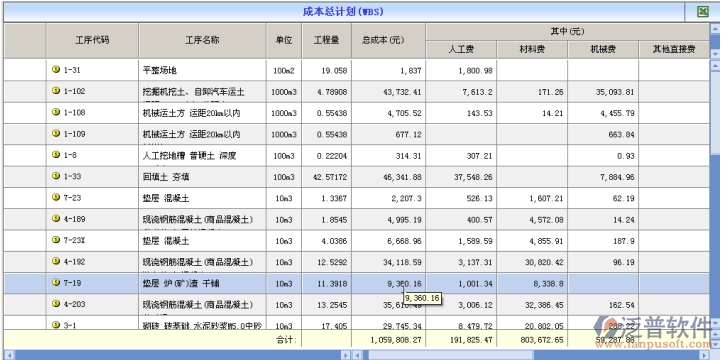The image size is (723, 360).
Task: Click the vertical scrollbar up arrow
Action: pyautogui.click(x=715, y=65)
